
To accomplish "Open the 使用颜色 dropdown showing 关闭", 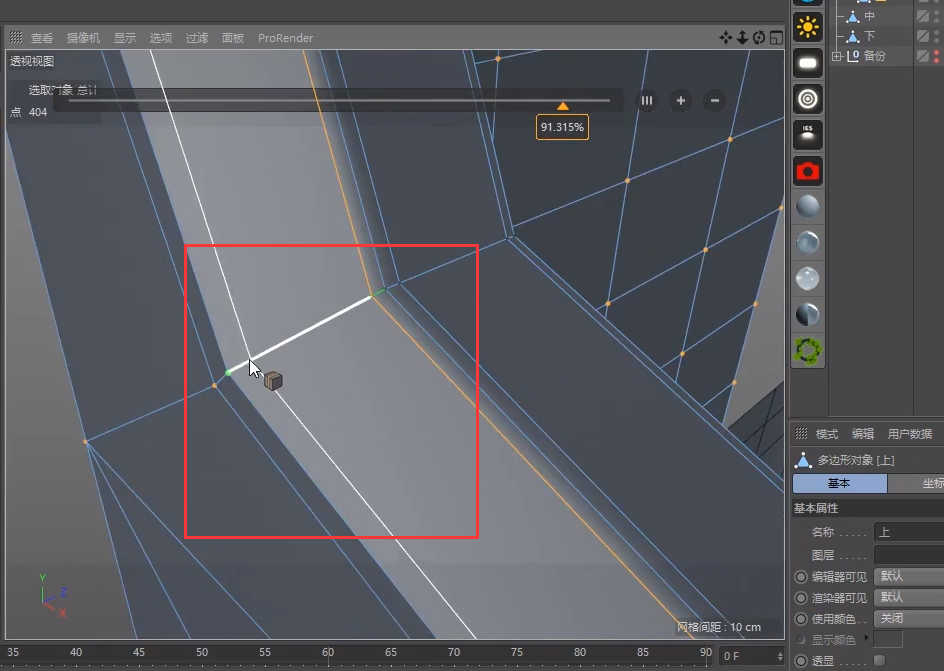I will [908, 619].
